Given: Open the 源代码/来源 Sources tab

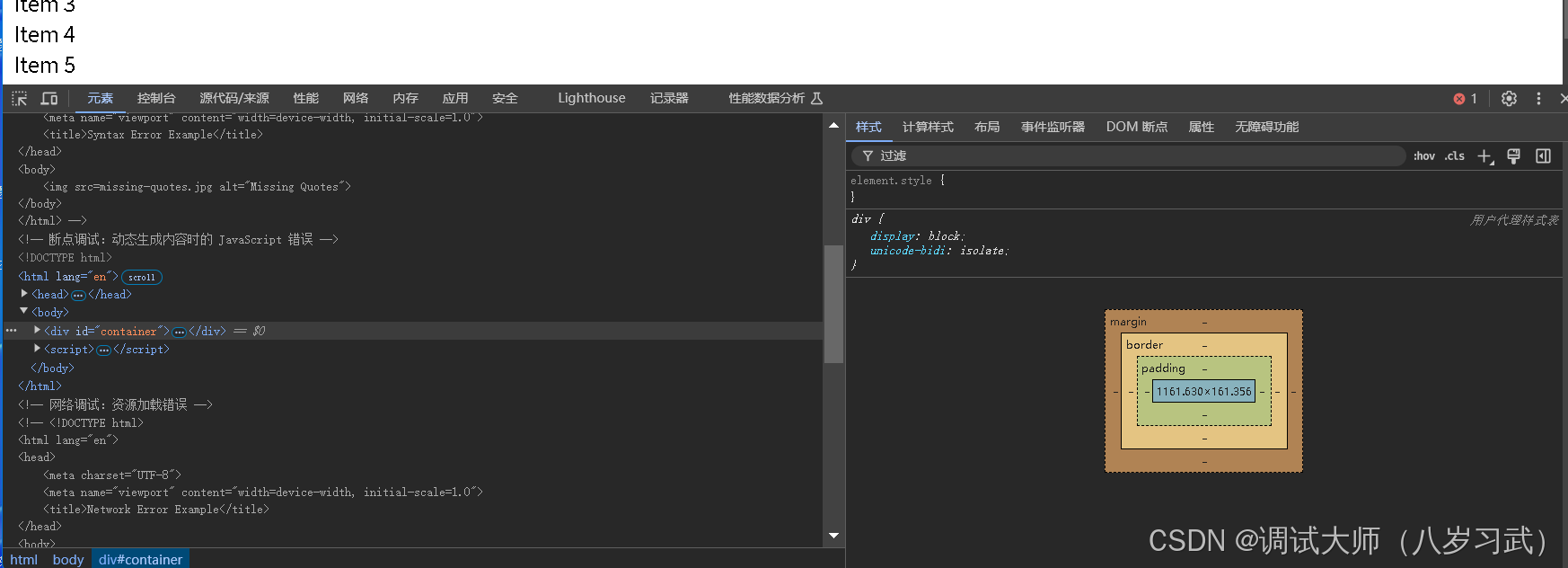Looking at the screenshot, I should pos(234,98).
